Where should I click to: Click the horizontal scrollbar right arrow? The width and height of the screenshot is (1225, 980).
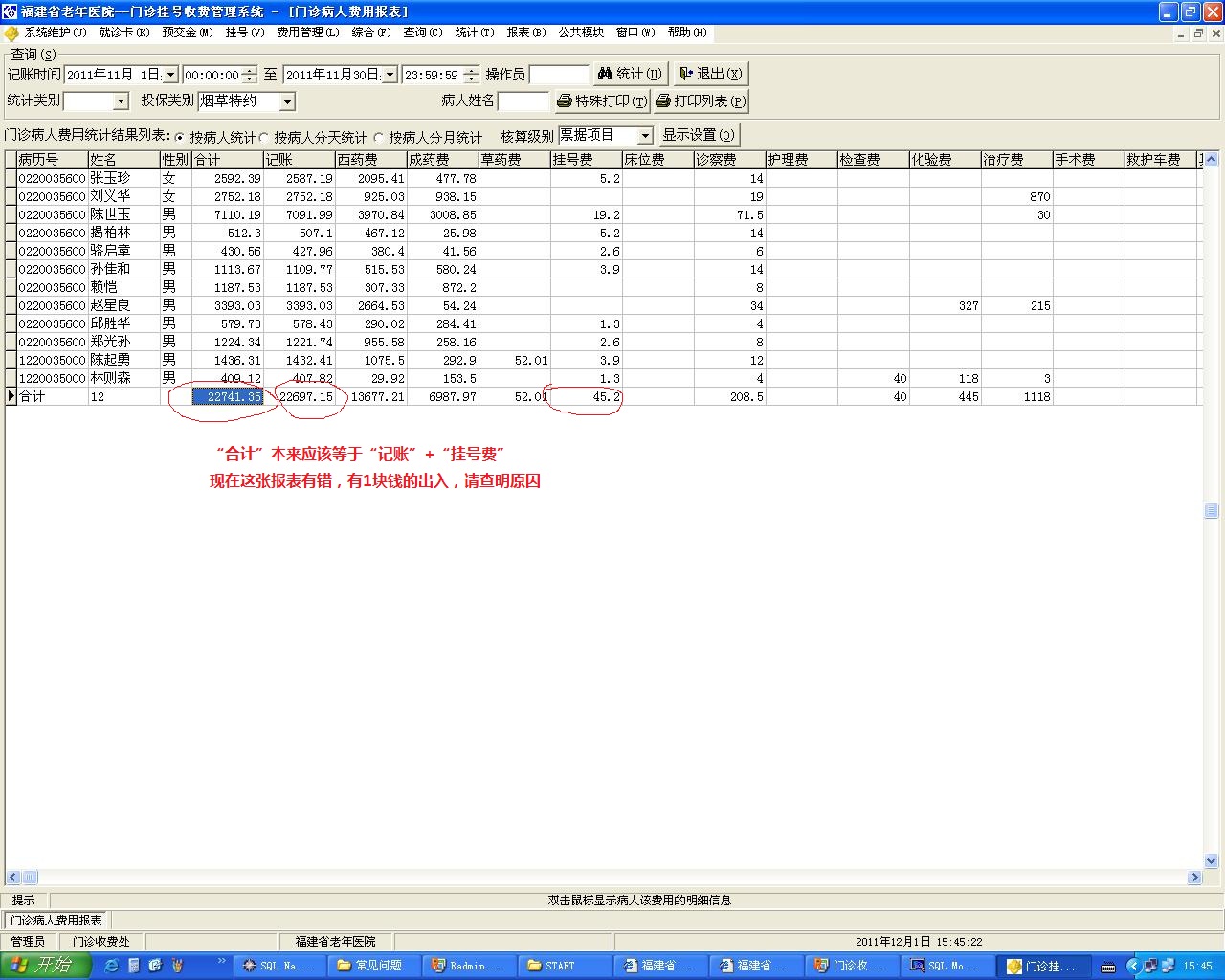pos(1194,877)
